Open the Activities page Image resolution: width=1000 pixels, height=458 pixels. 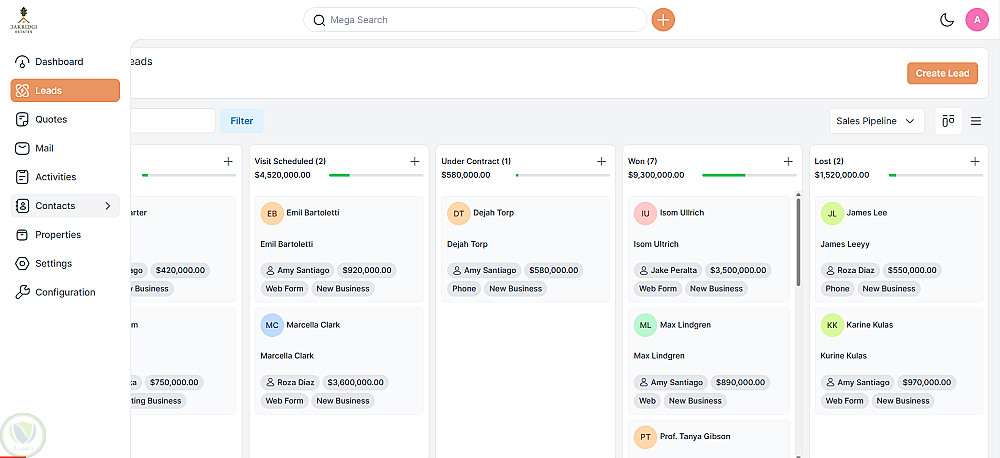[x=55, y=177]
